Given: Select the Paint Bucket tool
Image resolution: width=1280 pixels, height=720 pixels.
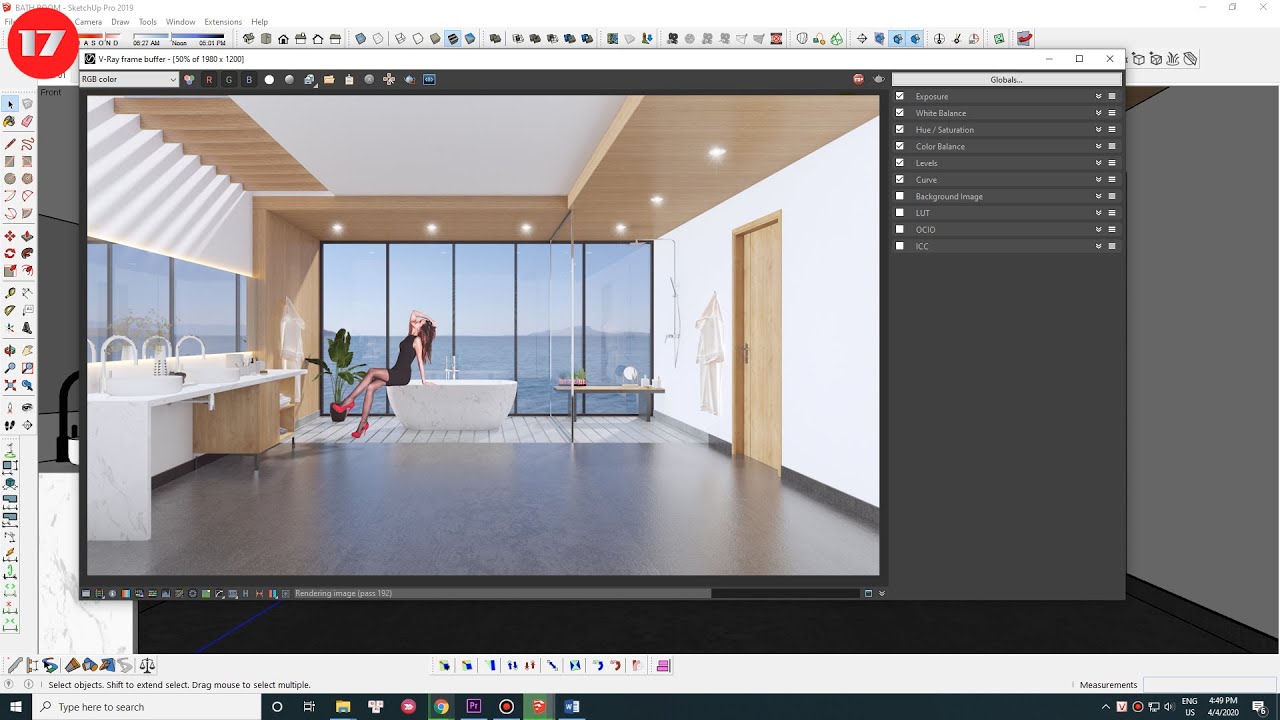Looking at the screenshot, I should pyautogui.click(x=10, y=121).
